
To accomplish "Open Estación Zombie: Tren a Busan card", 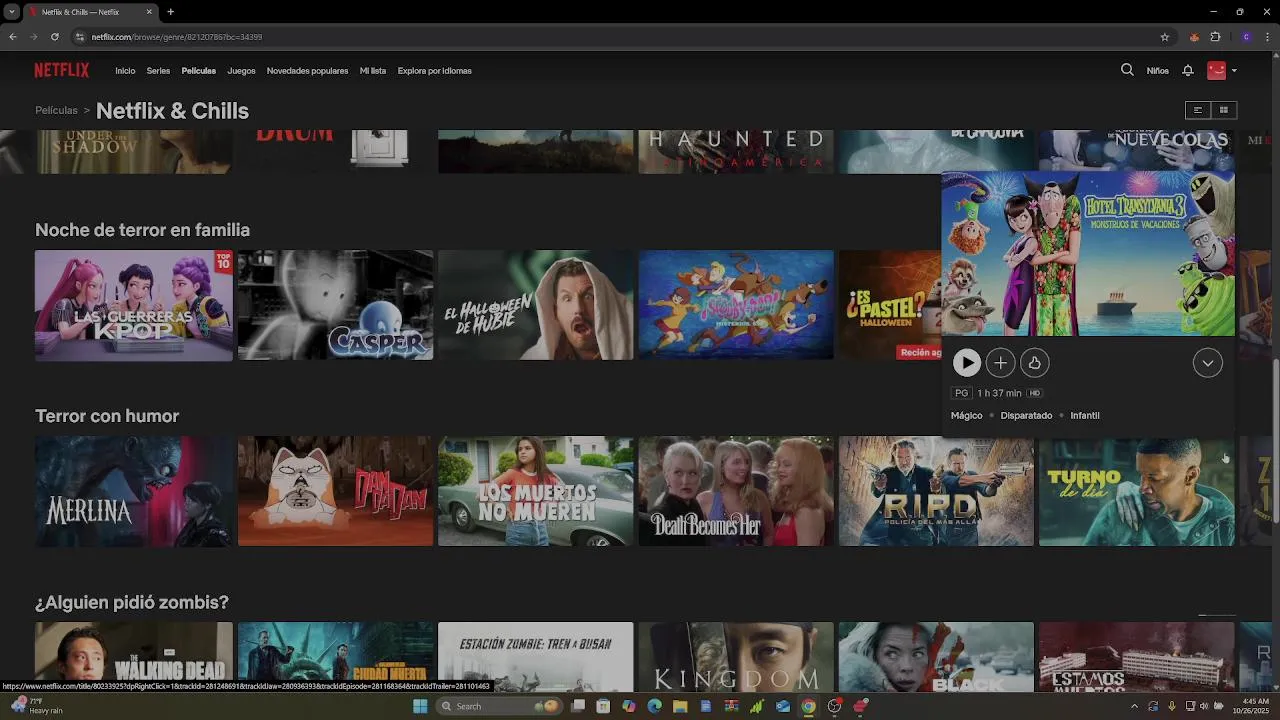I will (536, 656).
